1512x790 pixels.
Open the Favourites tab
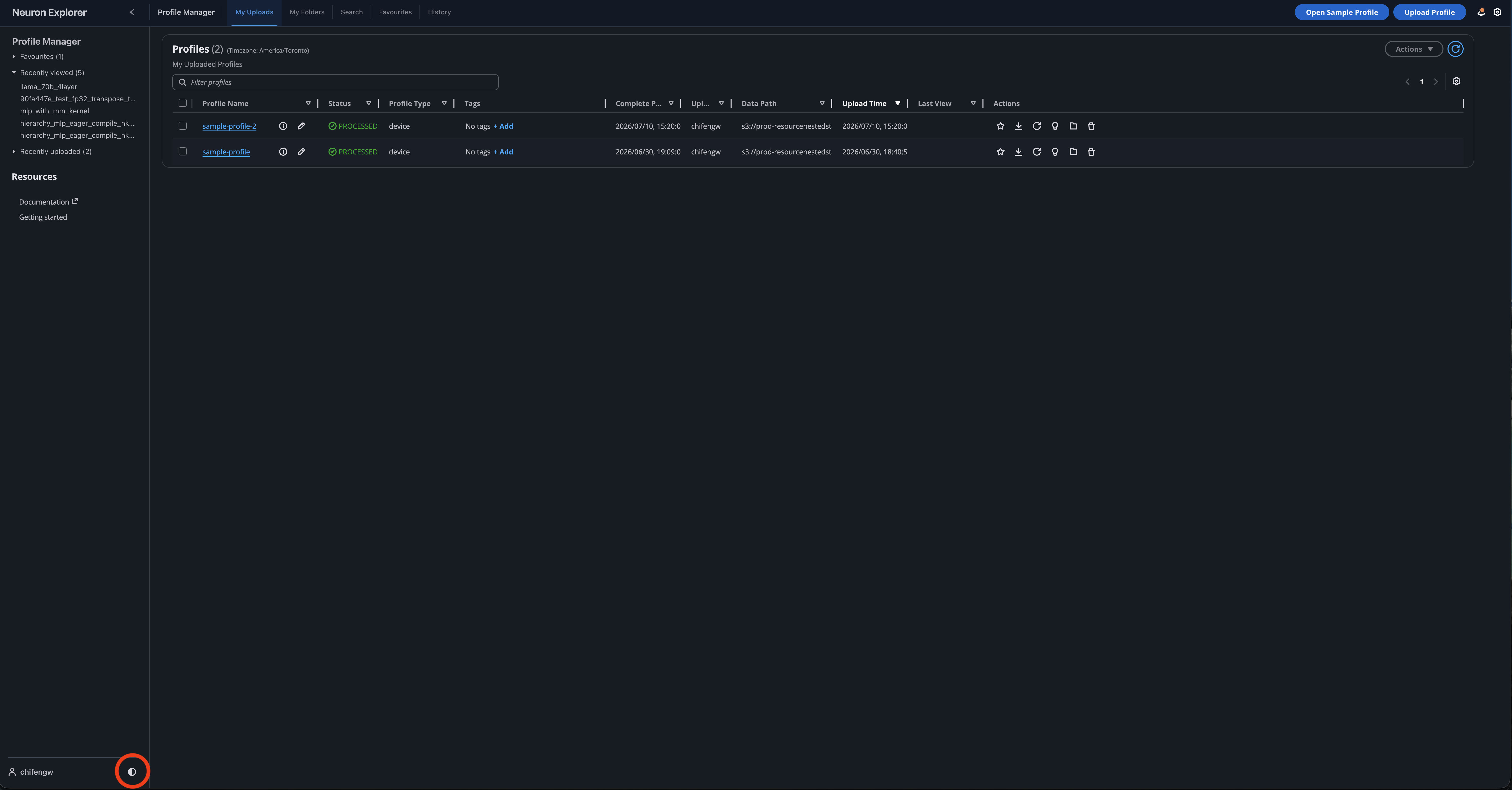395,12
